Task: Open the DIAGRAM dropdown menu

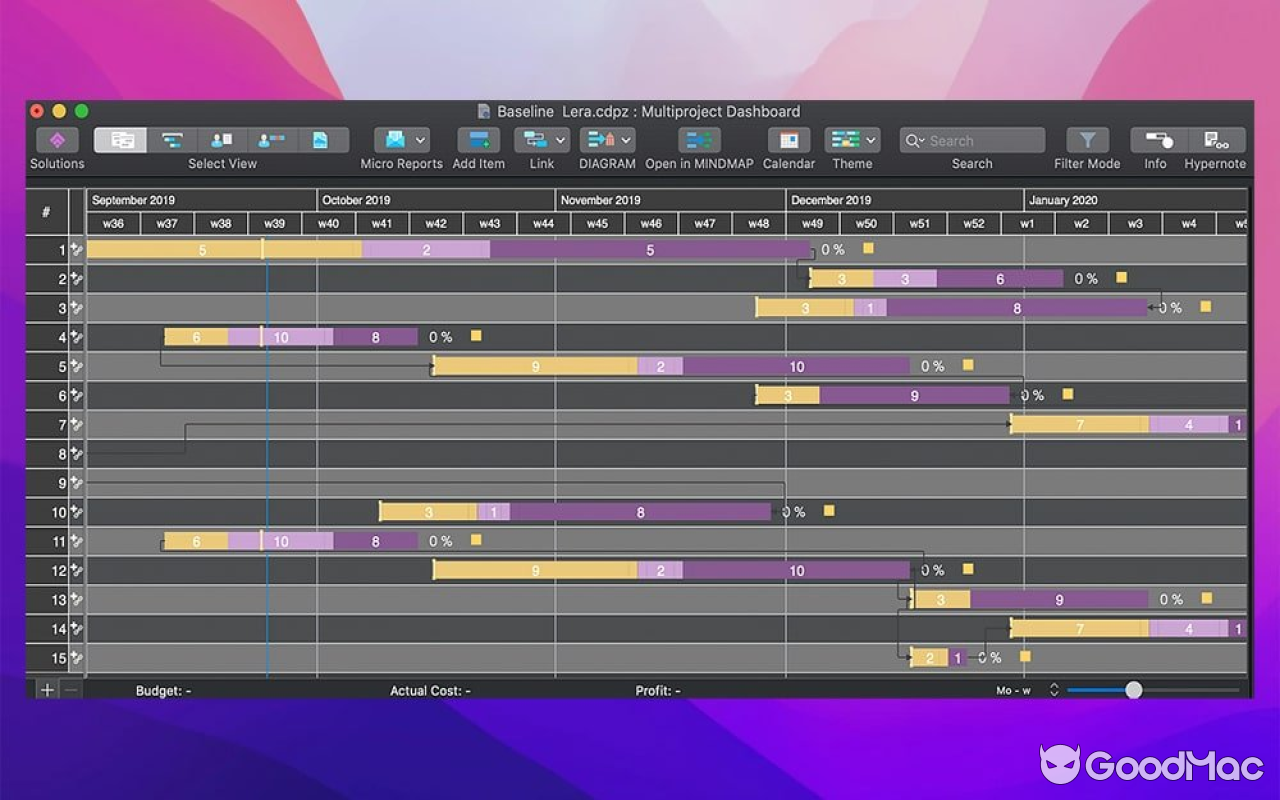Action: tap(626, 140)
